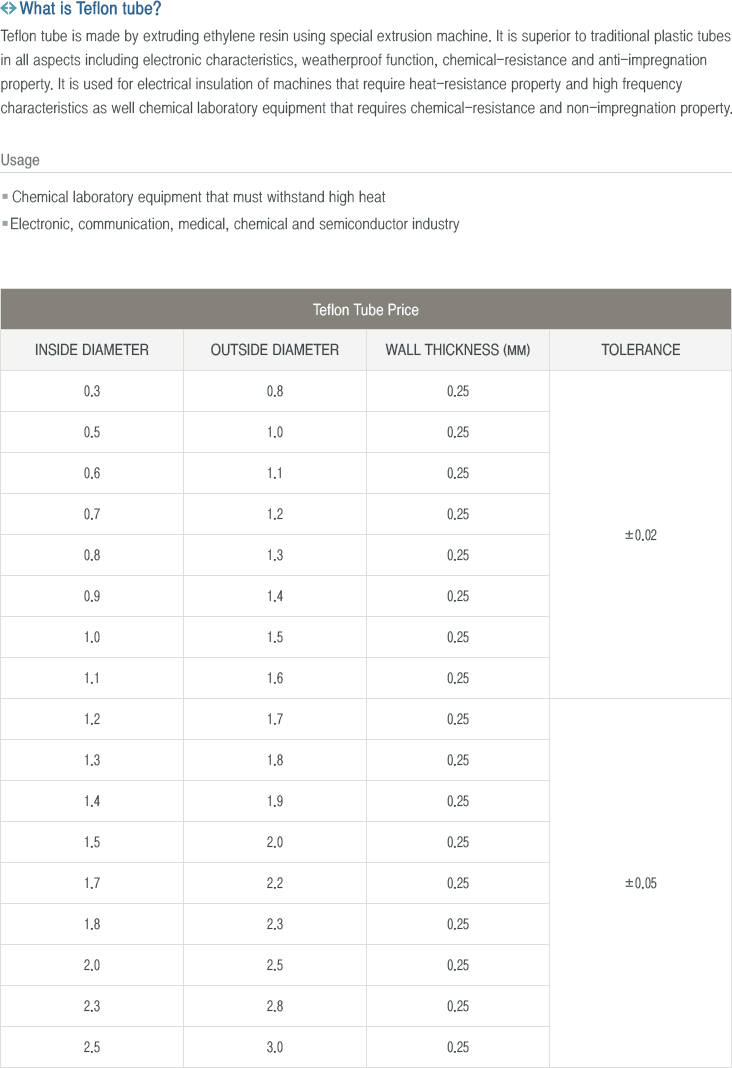
Task: Click the INSIDE DIAMETER column header
Action: 92,350
